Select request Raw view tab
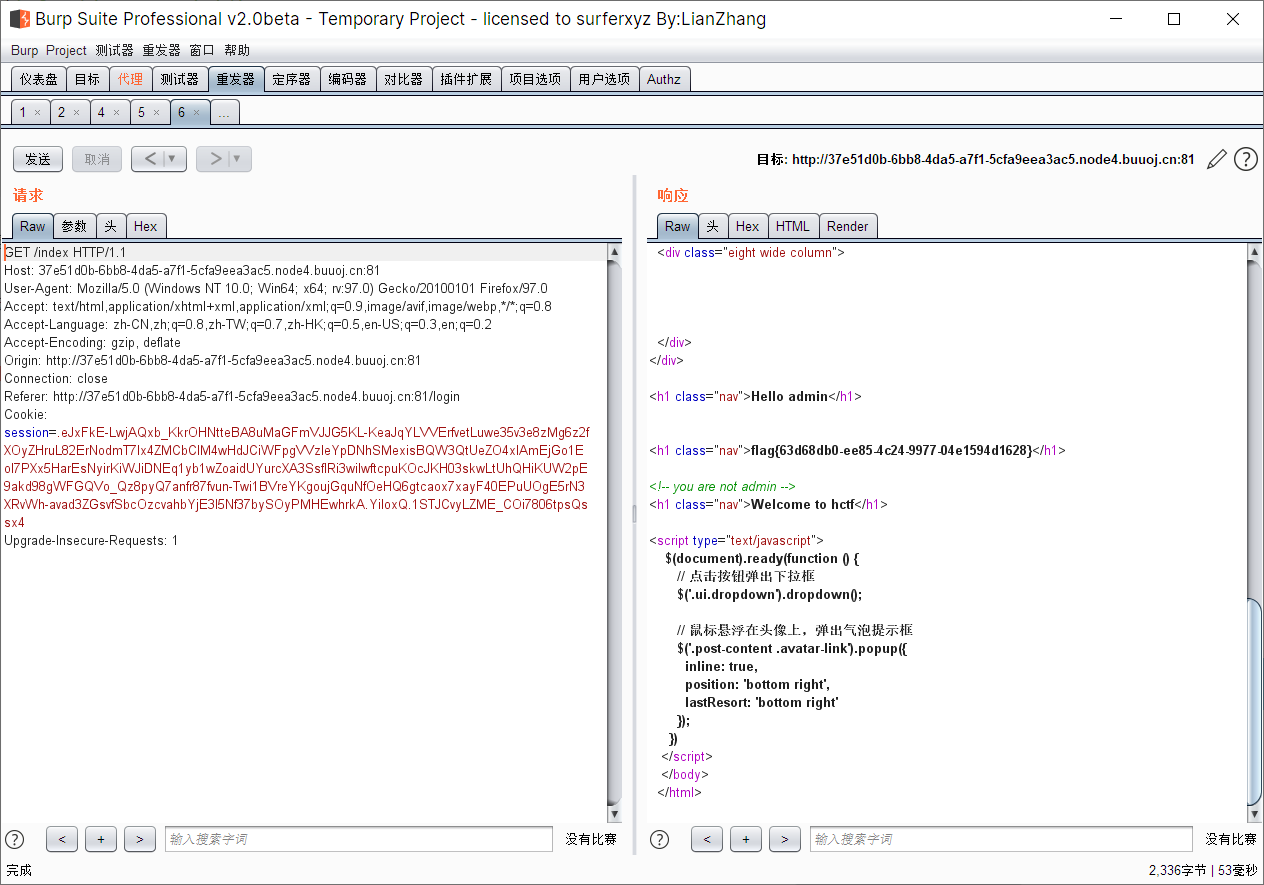1264x885 pixels. (x=33, y=226)
